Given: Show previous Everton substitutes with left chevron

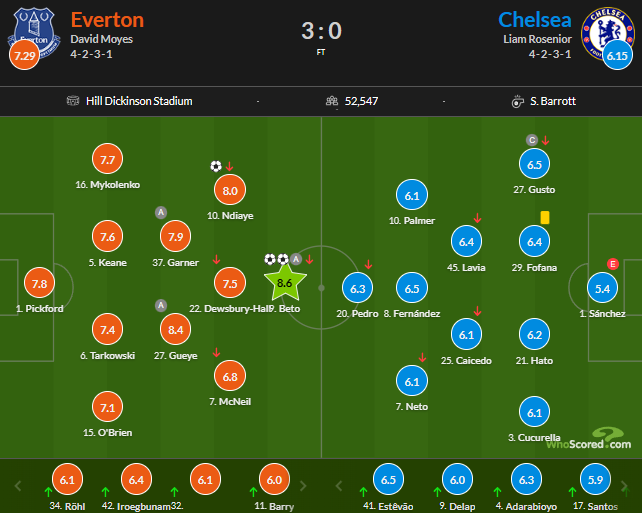Looking at the screenshot, I should pyautogui.click(x=18, y=486).
